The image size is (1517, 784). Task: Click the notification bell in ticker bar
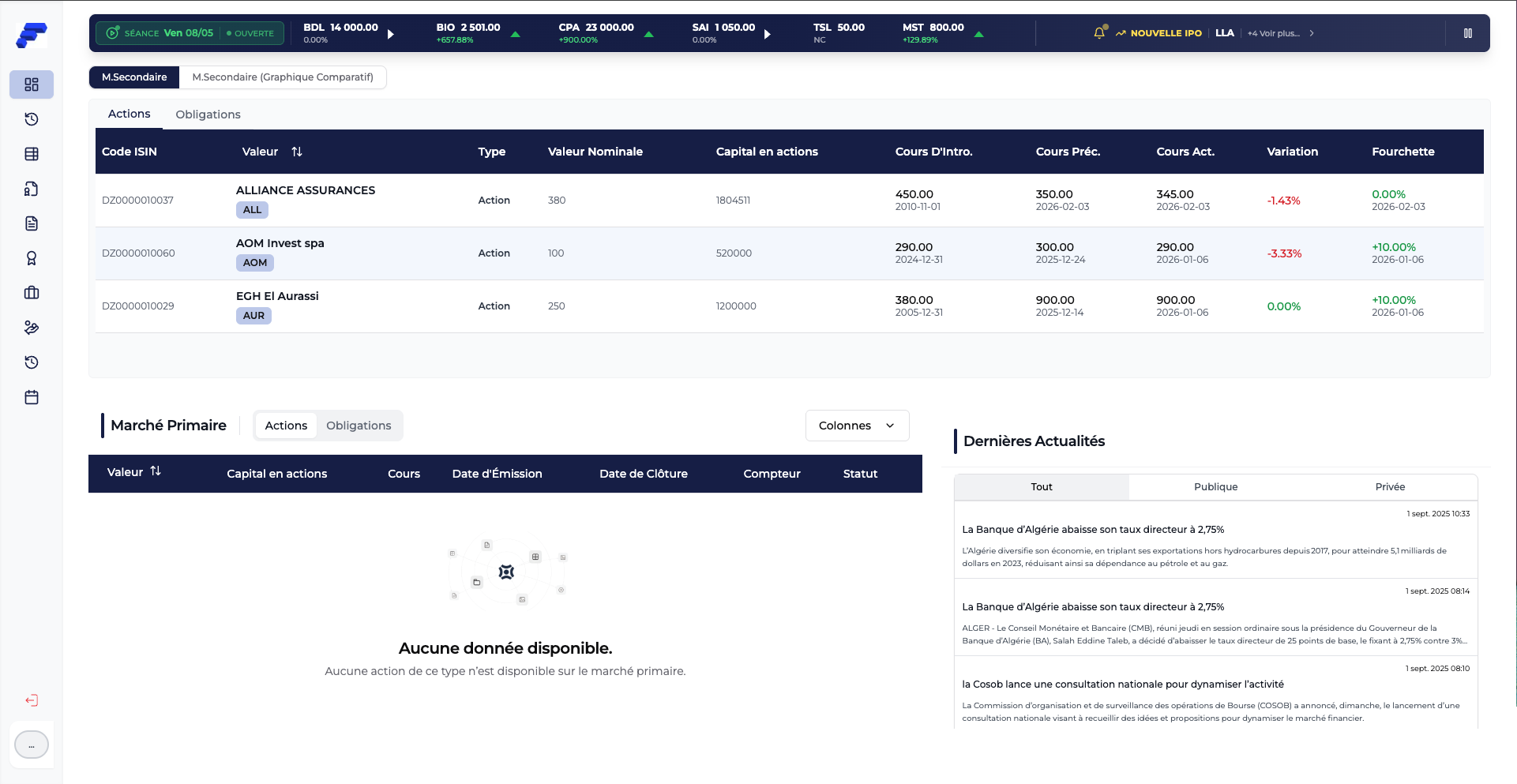point(1099,33)
